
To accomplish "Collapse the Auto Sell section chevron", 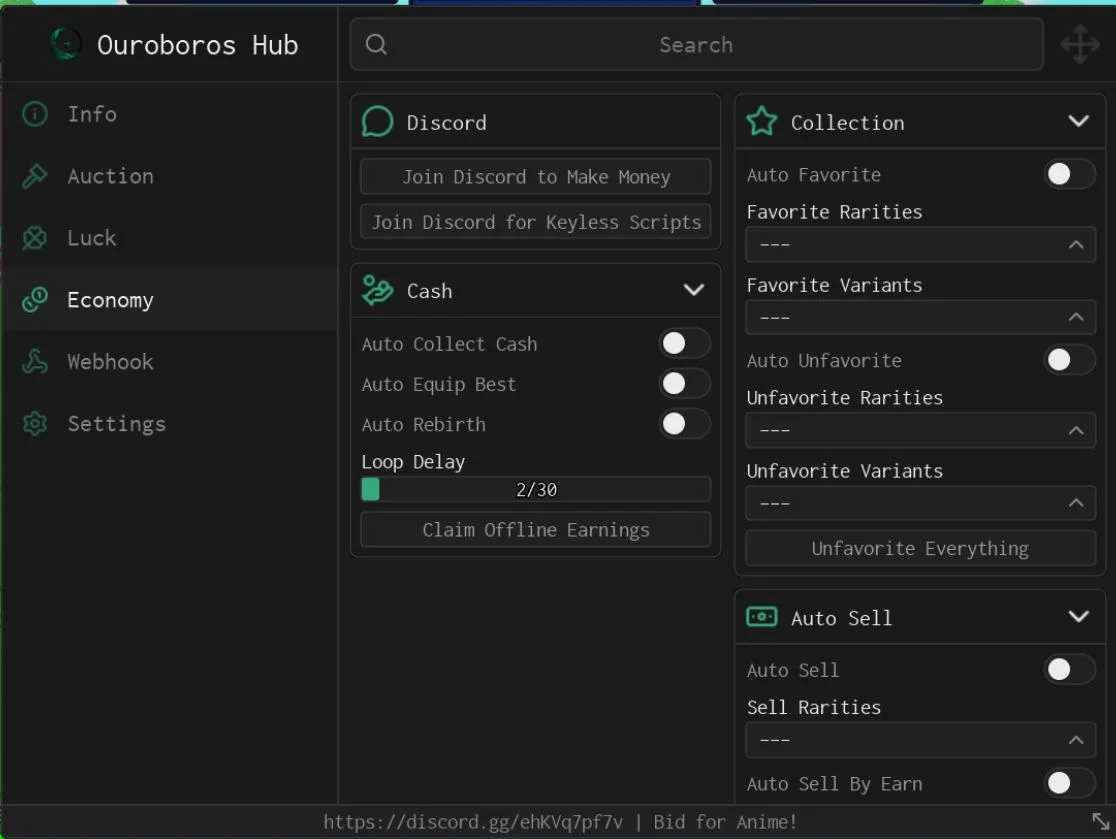I will coord(1078,616).
